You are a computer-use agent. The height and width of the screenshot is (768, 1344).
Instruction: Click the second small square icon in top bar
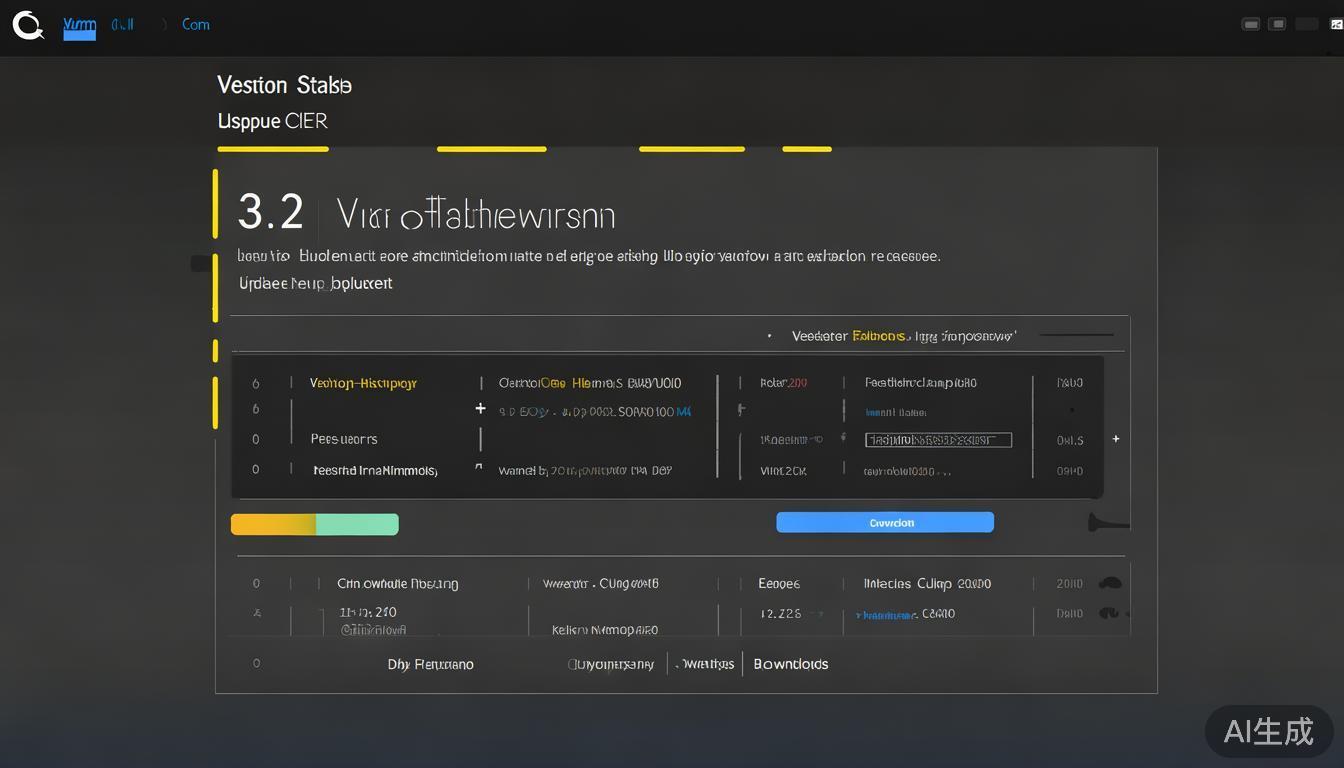click(1277, 24)
